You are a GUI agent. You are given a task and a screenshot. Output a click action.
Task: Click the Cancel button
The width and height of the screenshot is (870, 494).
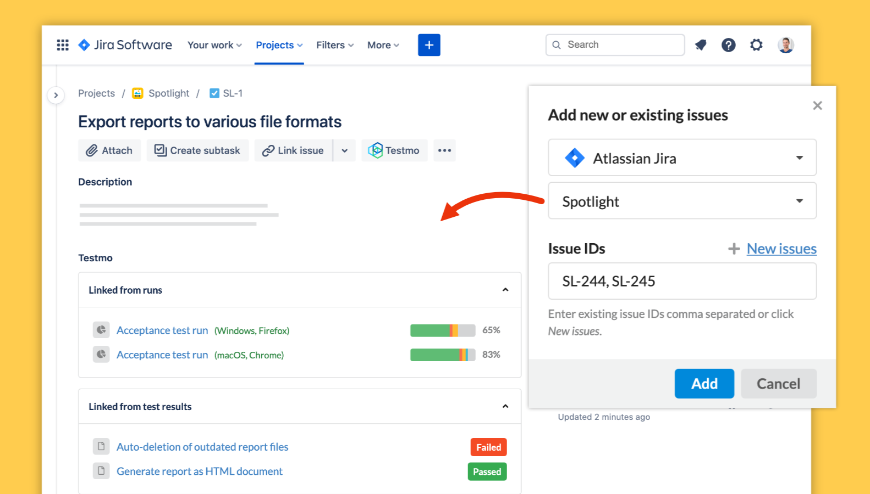click(x=778, y=384)
